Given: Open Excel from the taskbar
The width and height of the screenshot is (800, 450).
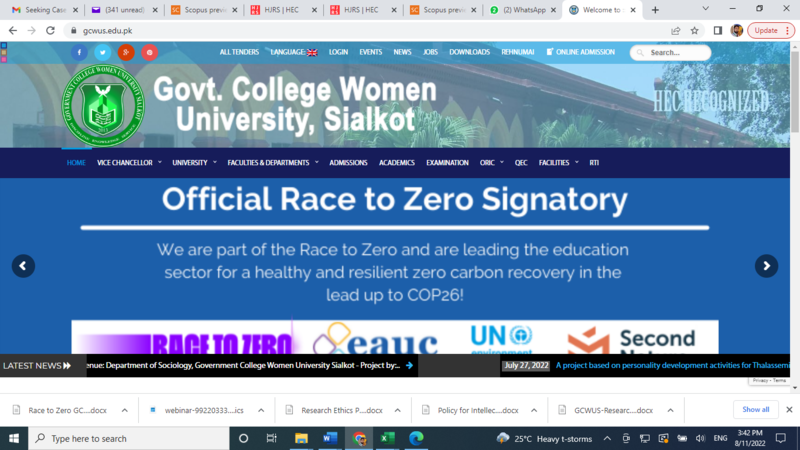Looking at the screenshot, I should (x=388, y=438).
